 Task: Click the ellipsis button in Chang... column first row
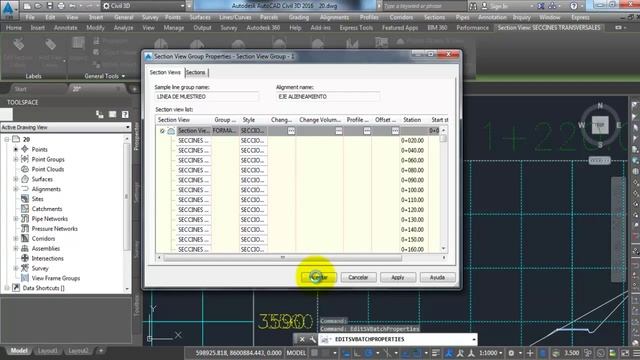click(x=291, y=131)
